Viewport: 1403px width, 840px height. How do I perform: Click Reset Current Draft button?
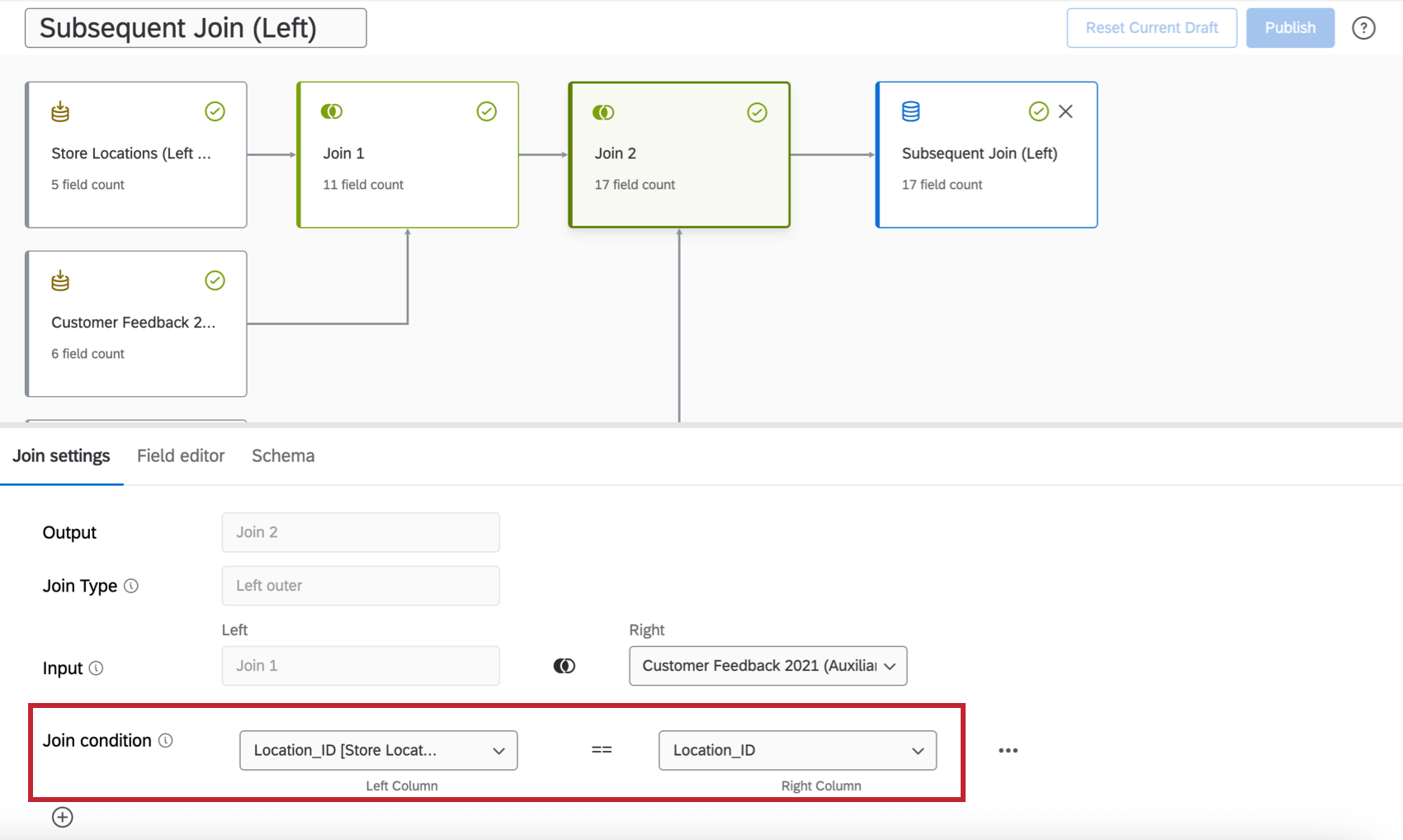(x=1151, y=28)
